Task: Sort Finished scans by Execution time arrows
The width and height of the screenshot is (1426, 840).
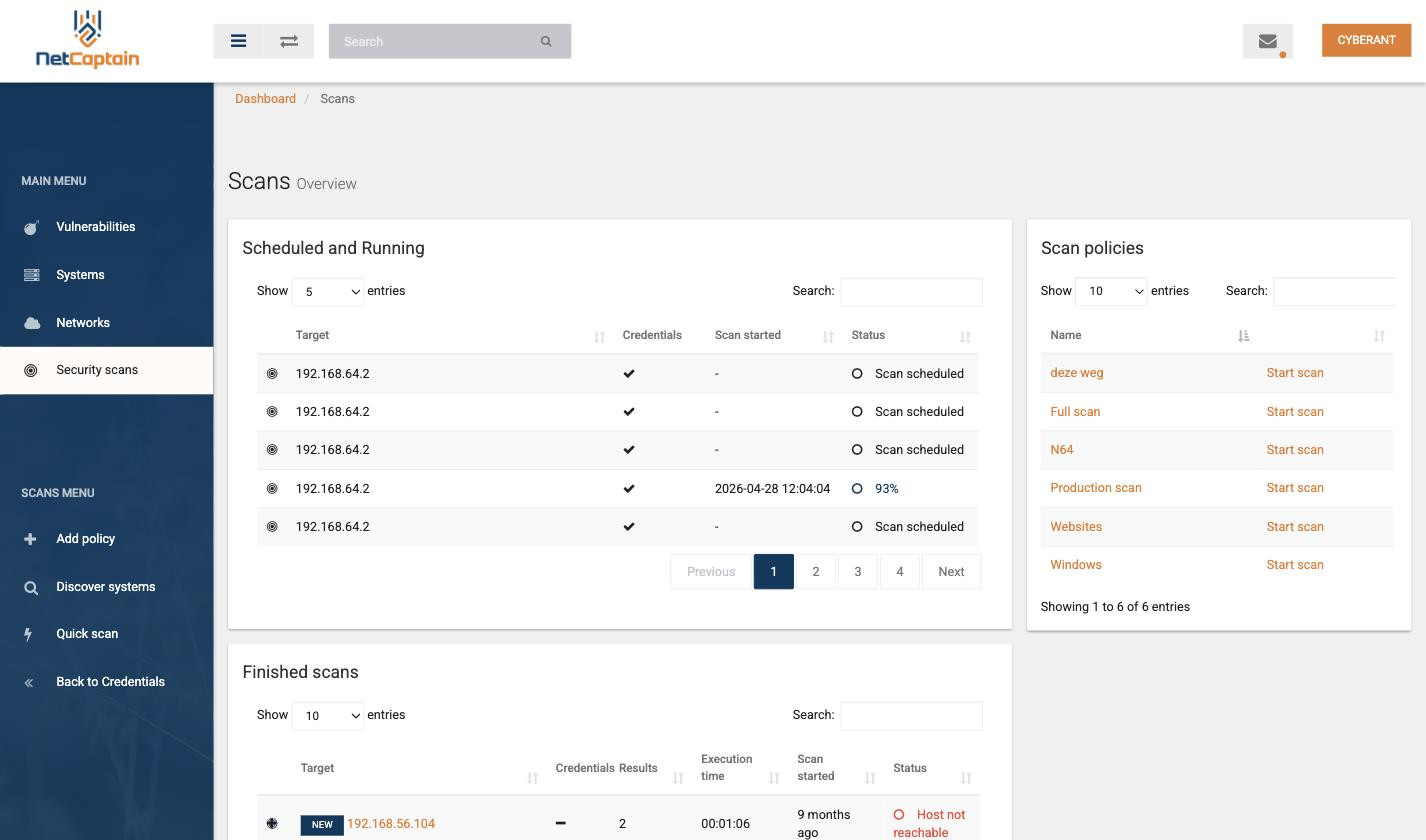Action: (x=774, y=778)
